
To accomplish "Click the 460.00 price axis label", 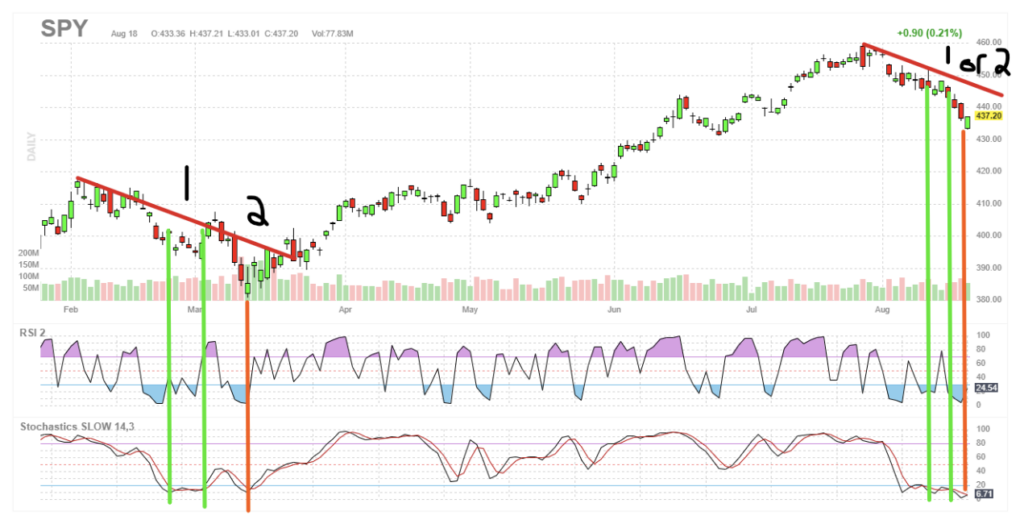I will coord(989,42).
